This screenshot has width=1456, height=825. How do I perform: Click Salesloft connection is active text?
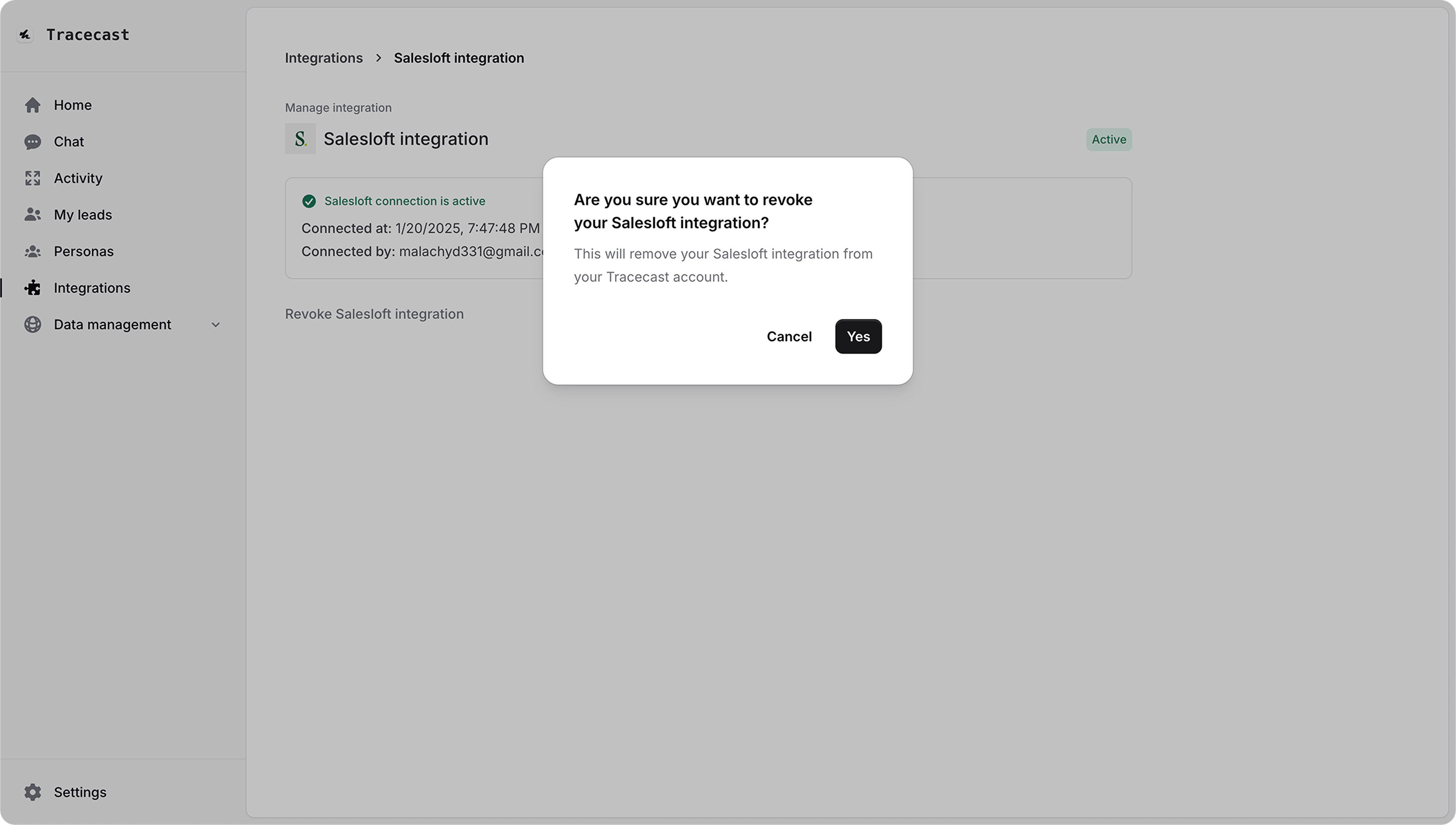pyautogui.click(x=405, y=201)
